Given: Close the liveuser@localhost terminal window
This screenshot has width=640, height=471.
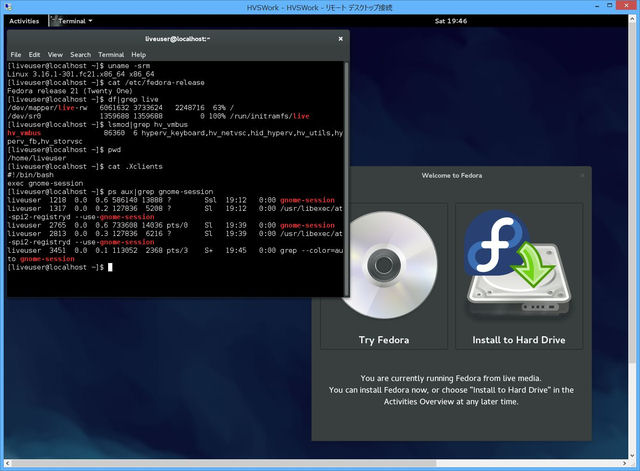Looking at the screenshot, I should click(340, 39).
